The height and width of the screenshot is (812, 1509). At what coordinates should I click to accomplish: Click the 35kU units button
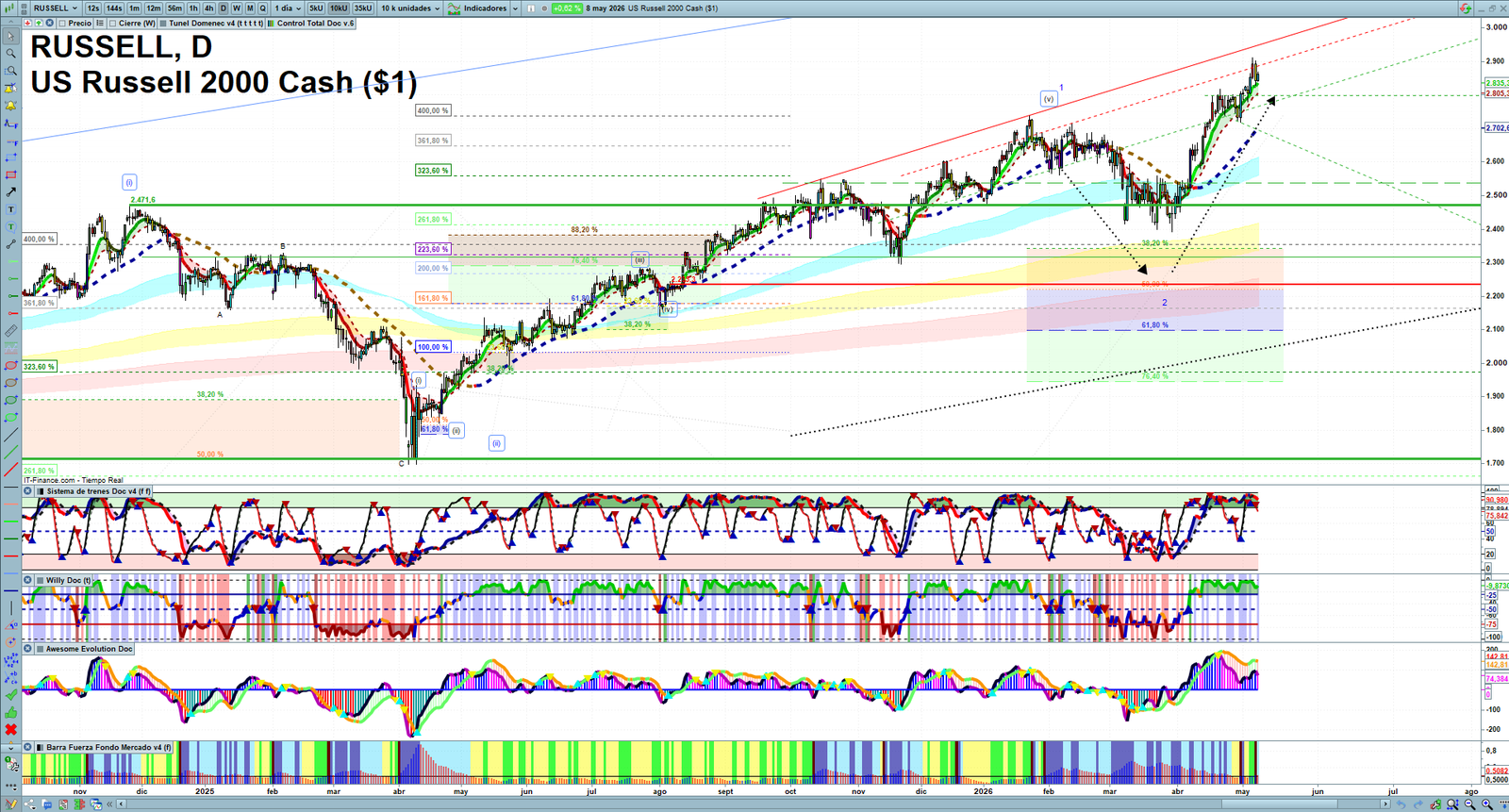pos(363,8)
